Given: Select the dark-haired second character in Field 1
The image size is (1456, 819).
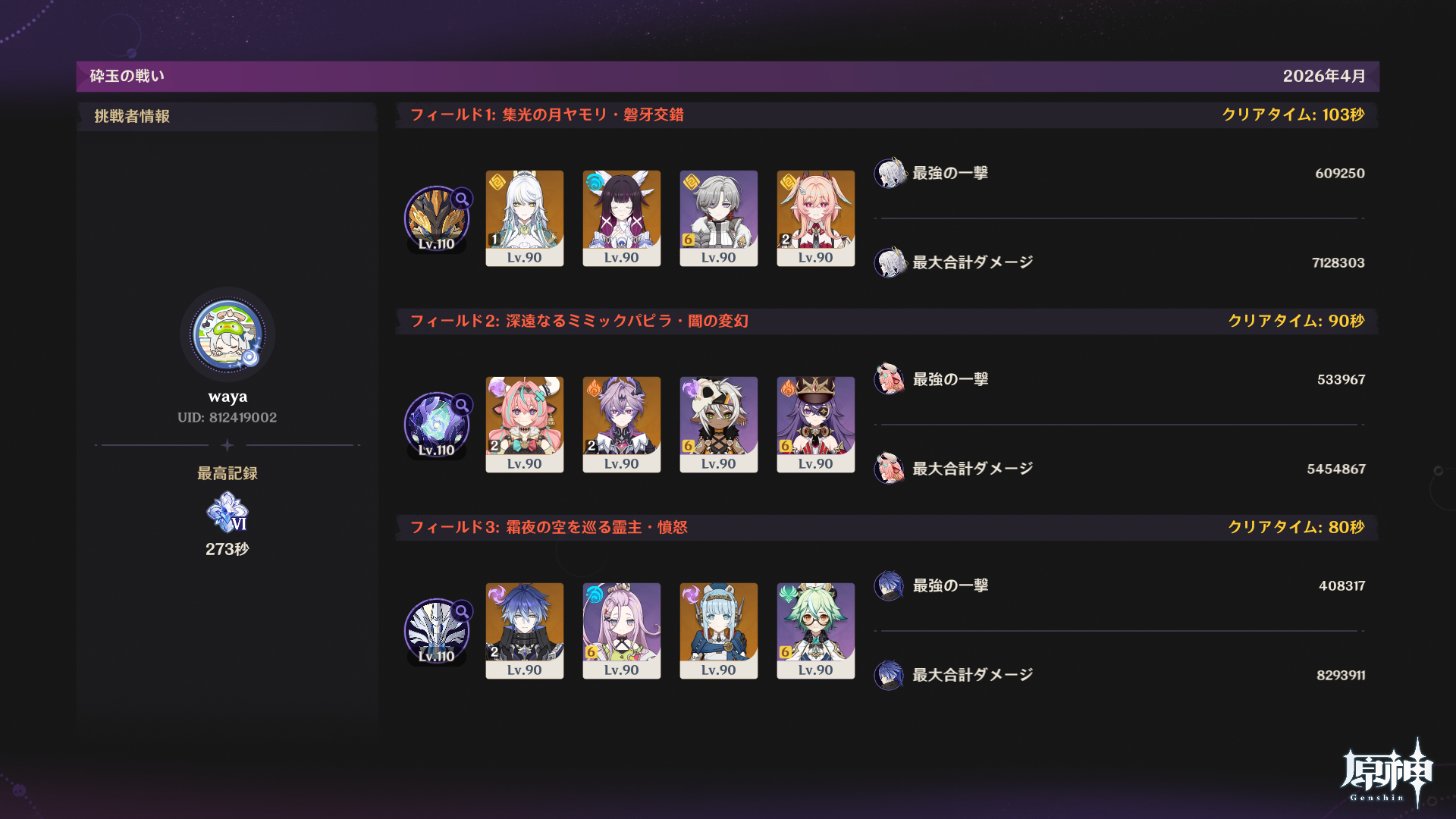Looking at the screenshot, I should [622, 218].
